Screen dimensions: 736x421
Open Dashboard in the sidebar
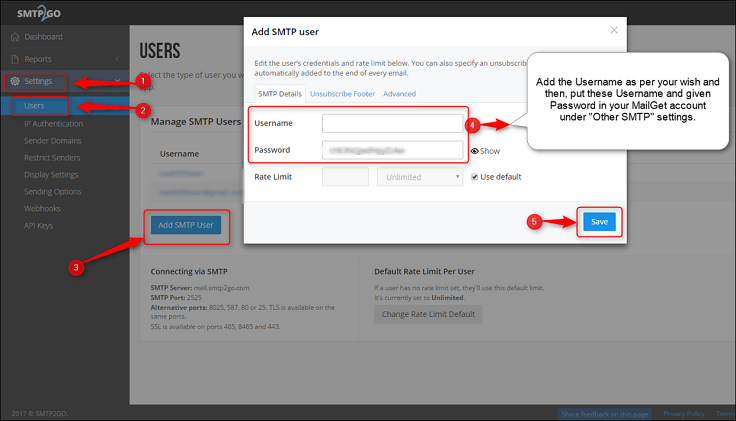pos(43,37)
